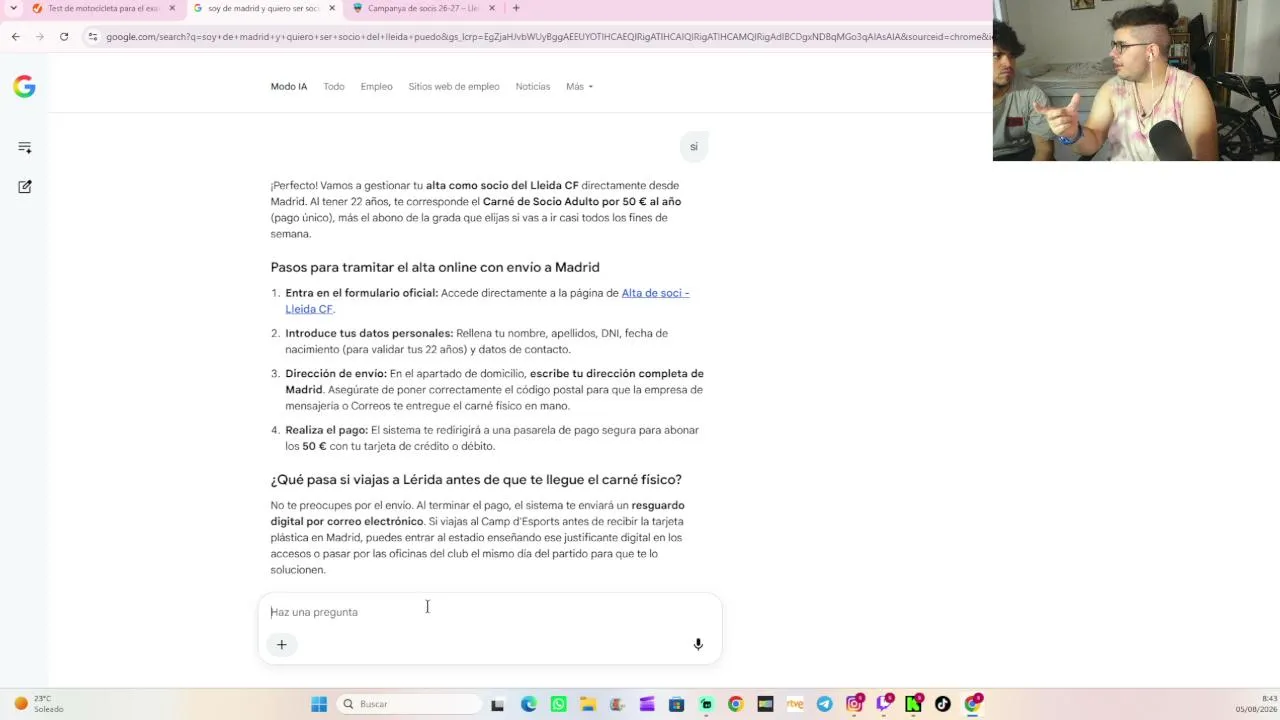Image resolution: width=1280 pixels, height=720 pixels.
Task: Select the Todo search tab
Action: (334, 87)
